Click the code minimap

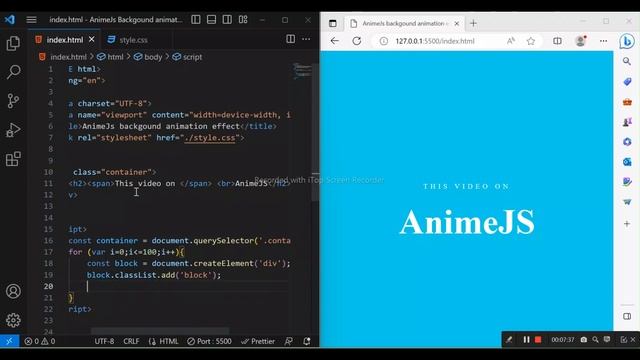click(x=302, y=71)
